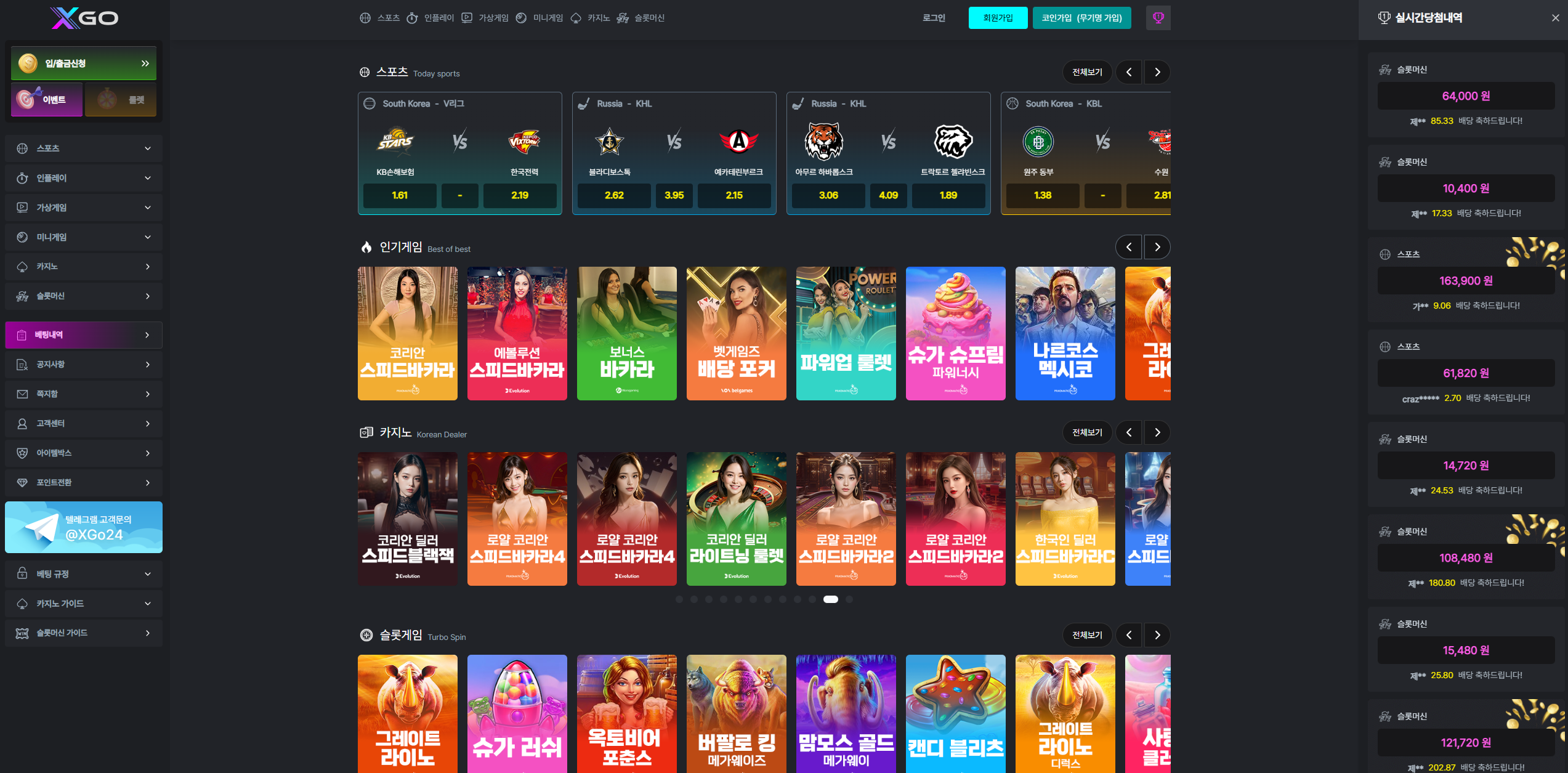Screen dimensions: 1568x773
Task: Select the first casino carousel dot
Action: click(679, 599)
